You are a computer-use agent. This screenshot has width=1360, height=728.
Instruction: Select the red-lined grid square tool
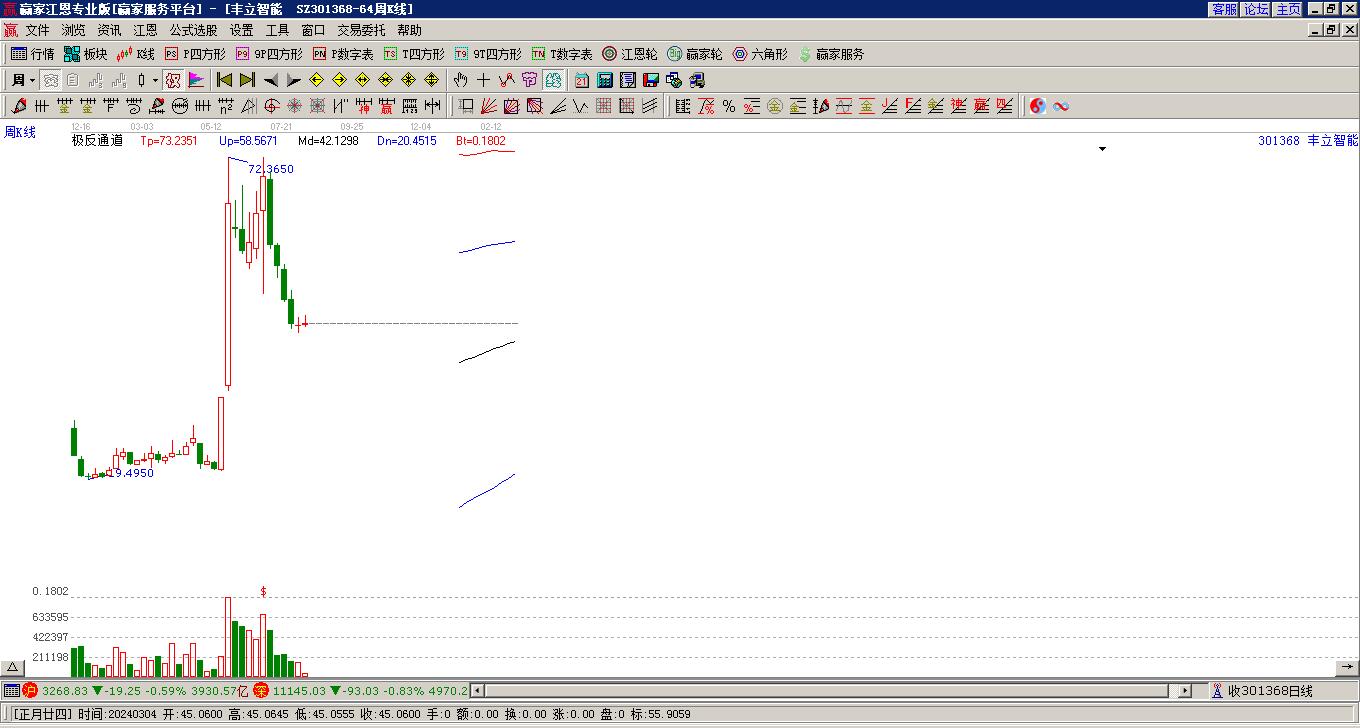(603, 106)
